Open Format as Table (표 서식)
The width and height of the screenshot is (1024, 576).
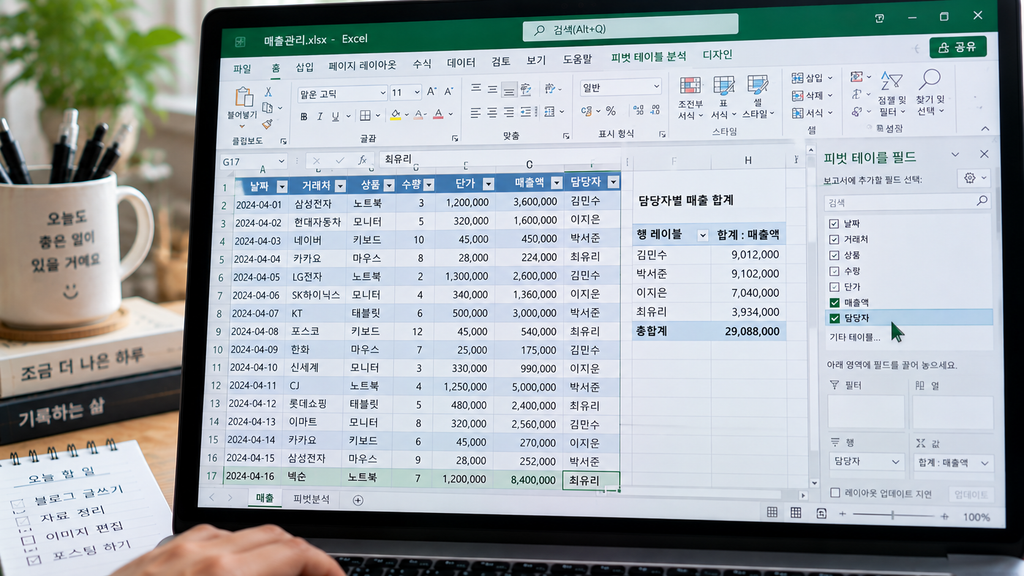tap(723, 97)
